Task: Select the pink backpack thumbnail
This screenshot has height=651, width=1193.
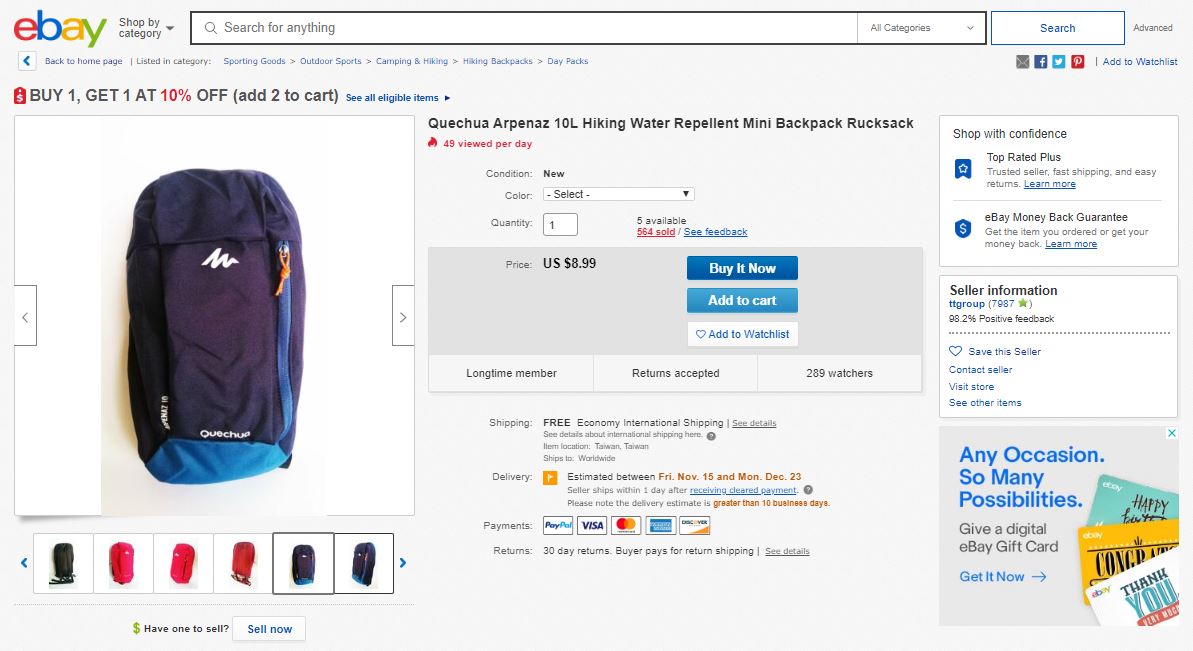Action: click(123, 563)
